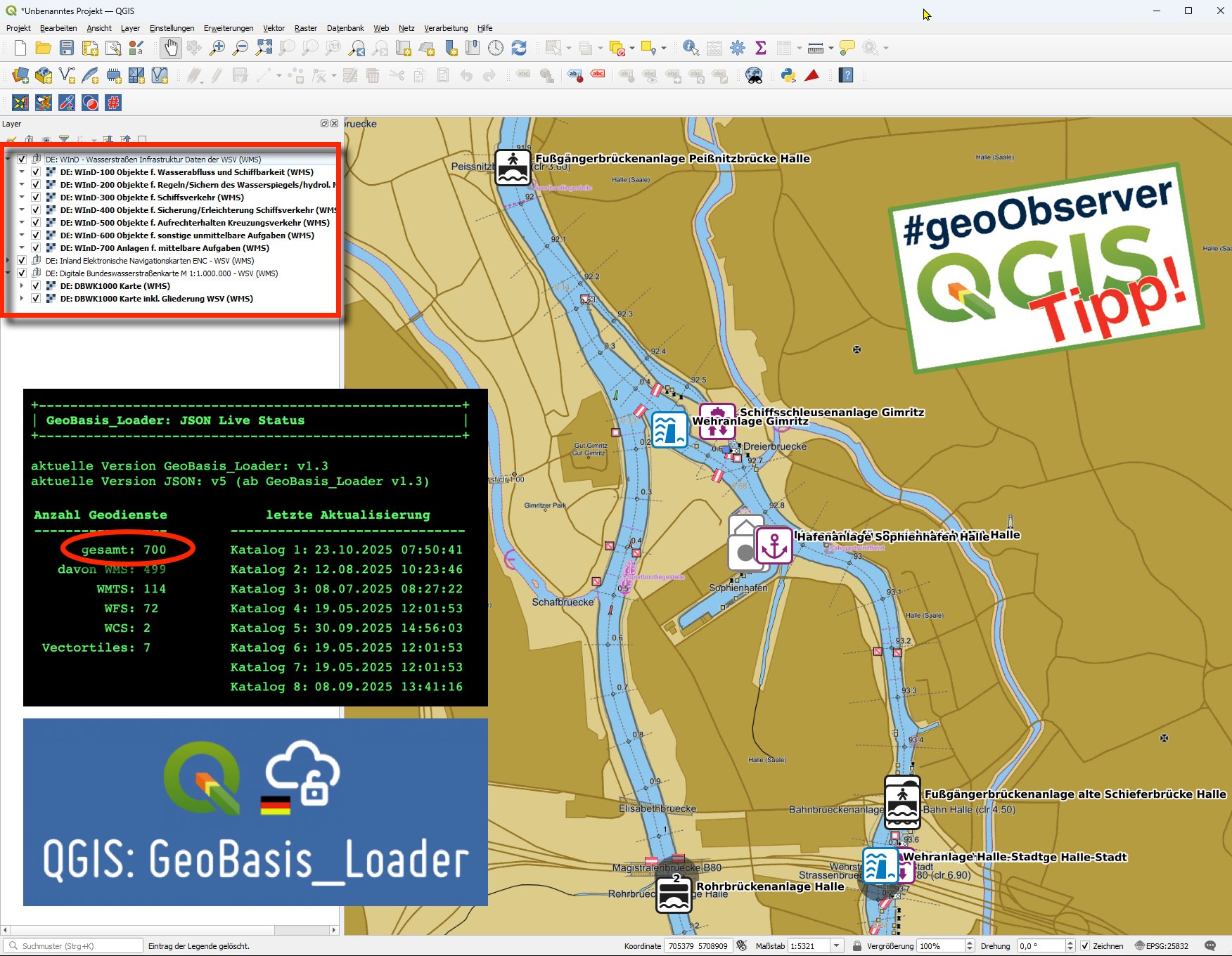Open project using folder icon
This screenshot has height=956, width=1232.
(44, 48)
